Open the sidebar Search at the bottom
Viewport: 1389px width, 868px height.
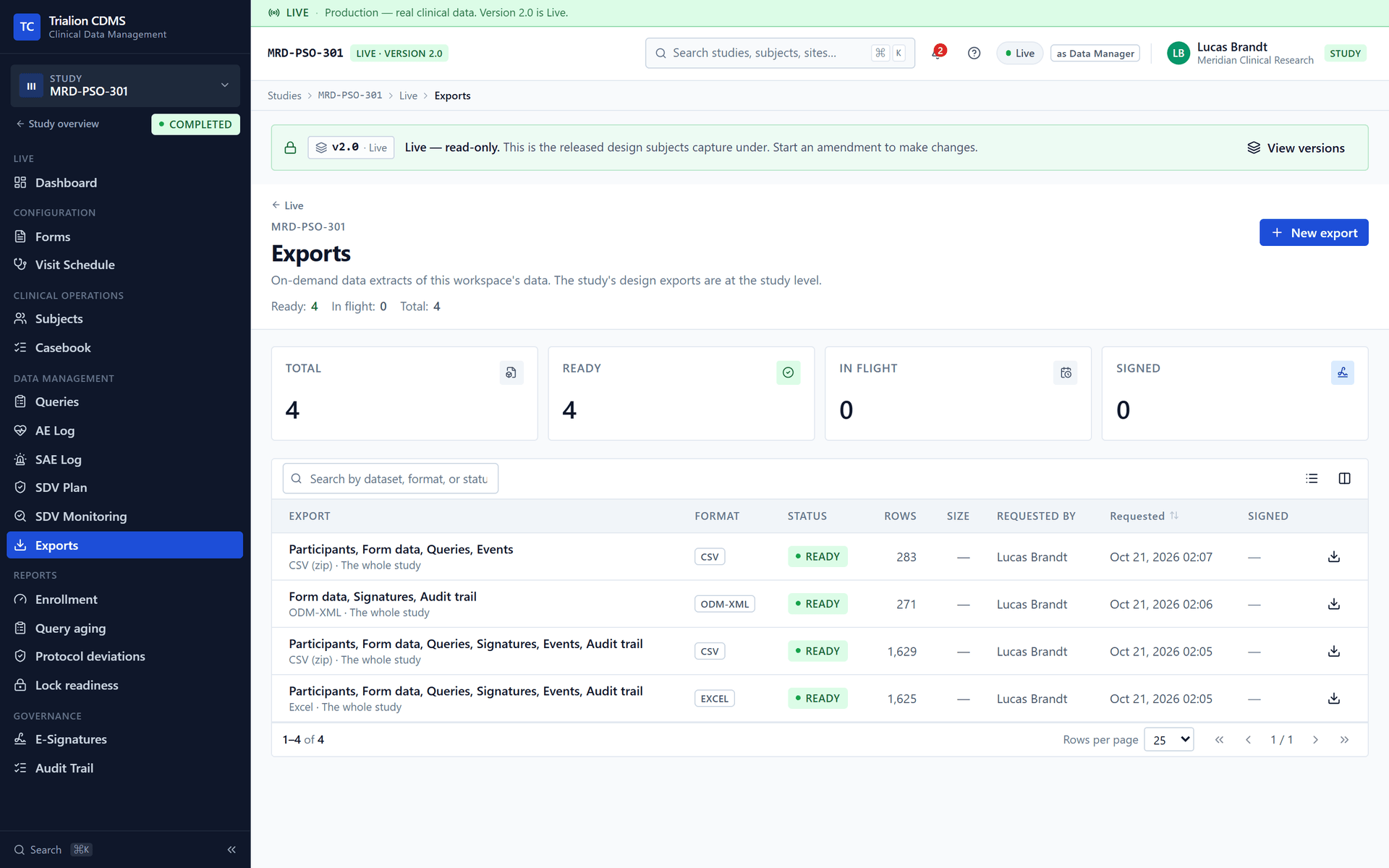pyautogui.click(x=53, y=849)
